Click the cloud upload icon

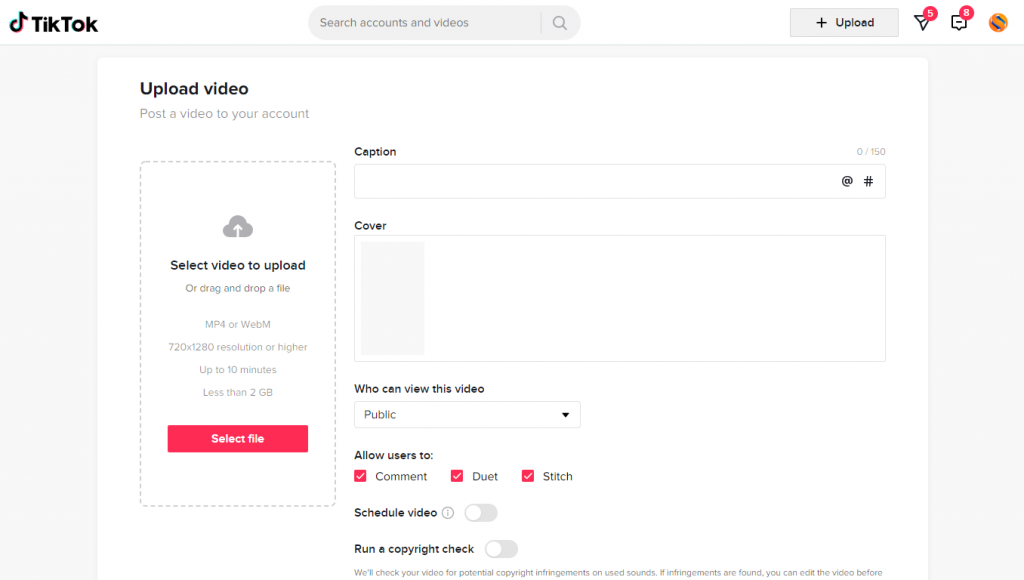[x=238, y=227]
